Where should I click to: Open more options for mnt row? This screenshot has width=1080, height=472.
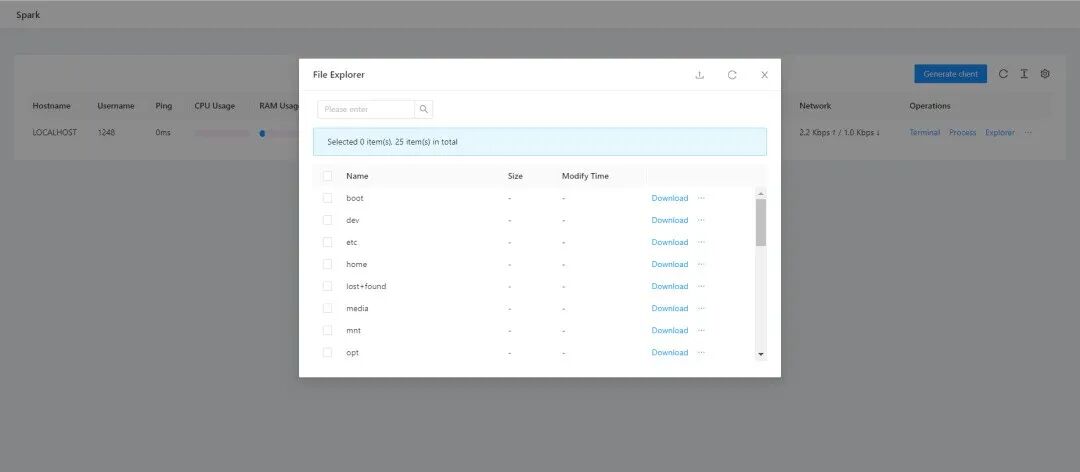tap(701, 330)
